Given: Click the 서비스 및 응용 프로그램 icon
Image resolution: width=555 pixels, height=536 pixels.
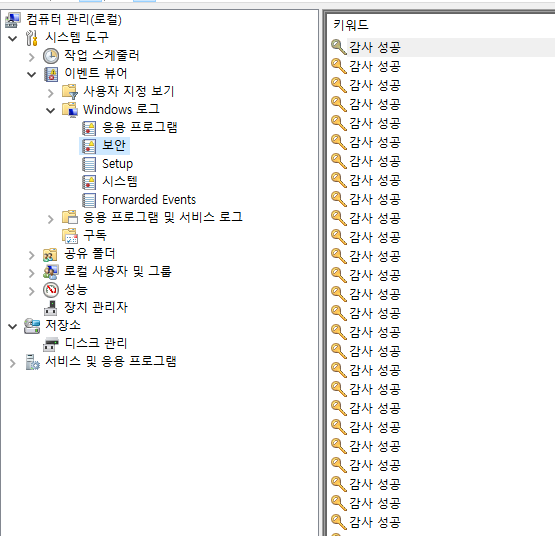Looking at the screenshot, I should click(x=33, y=362).
